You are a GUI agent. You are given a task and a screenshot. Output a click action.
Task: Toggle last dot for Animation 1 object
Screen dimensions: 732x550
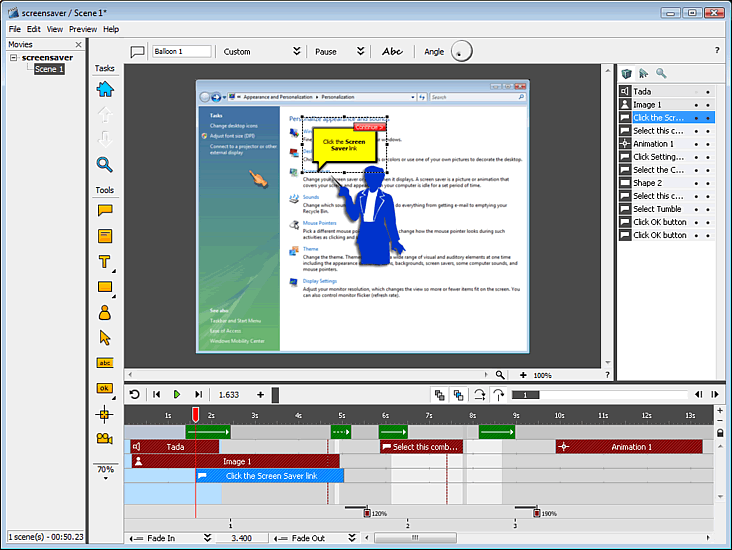(708, 144)
